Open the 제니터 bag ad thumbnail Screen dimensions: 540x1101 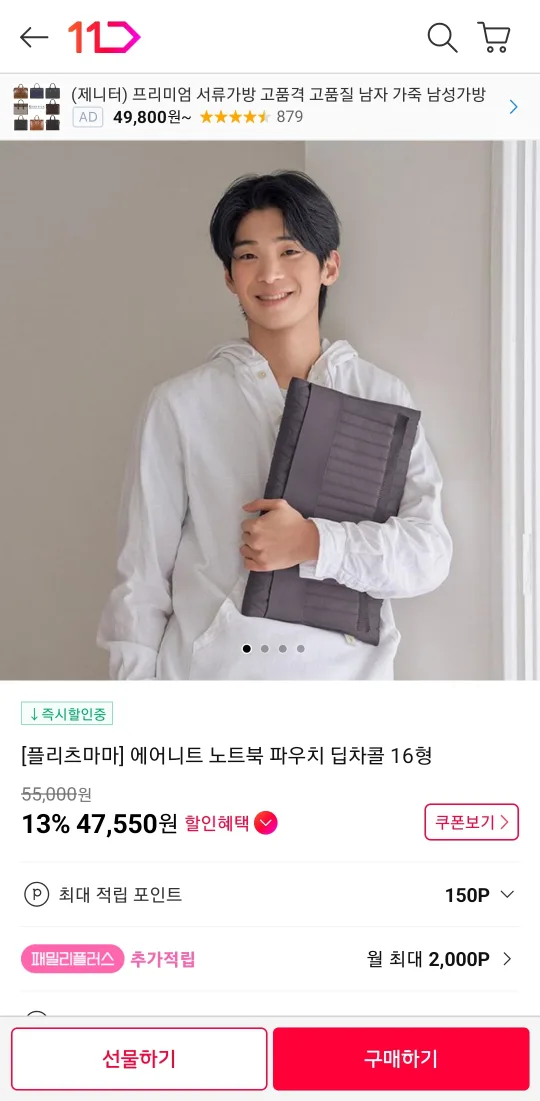point(37,107)
